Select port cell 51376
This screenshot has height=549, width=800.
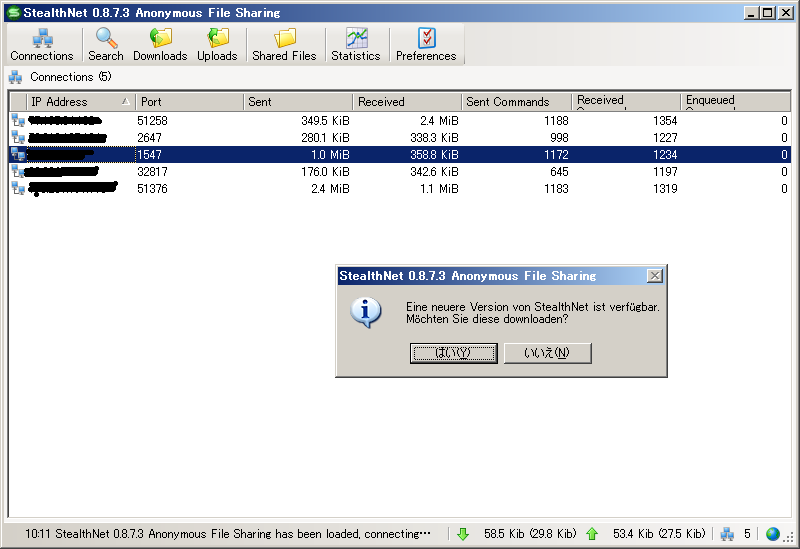coord(152,188)
